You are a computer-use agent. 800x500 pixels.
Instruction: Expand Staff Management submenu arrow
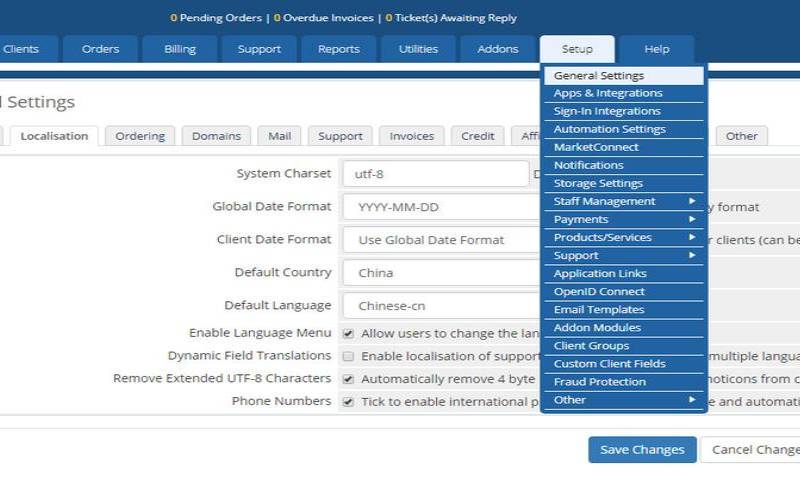(x=691, y=201)
